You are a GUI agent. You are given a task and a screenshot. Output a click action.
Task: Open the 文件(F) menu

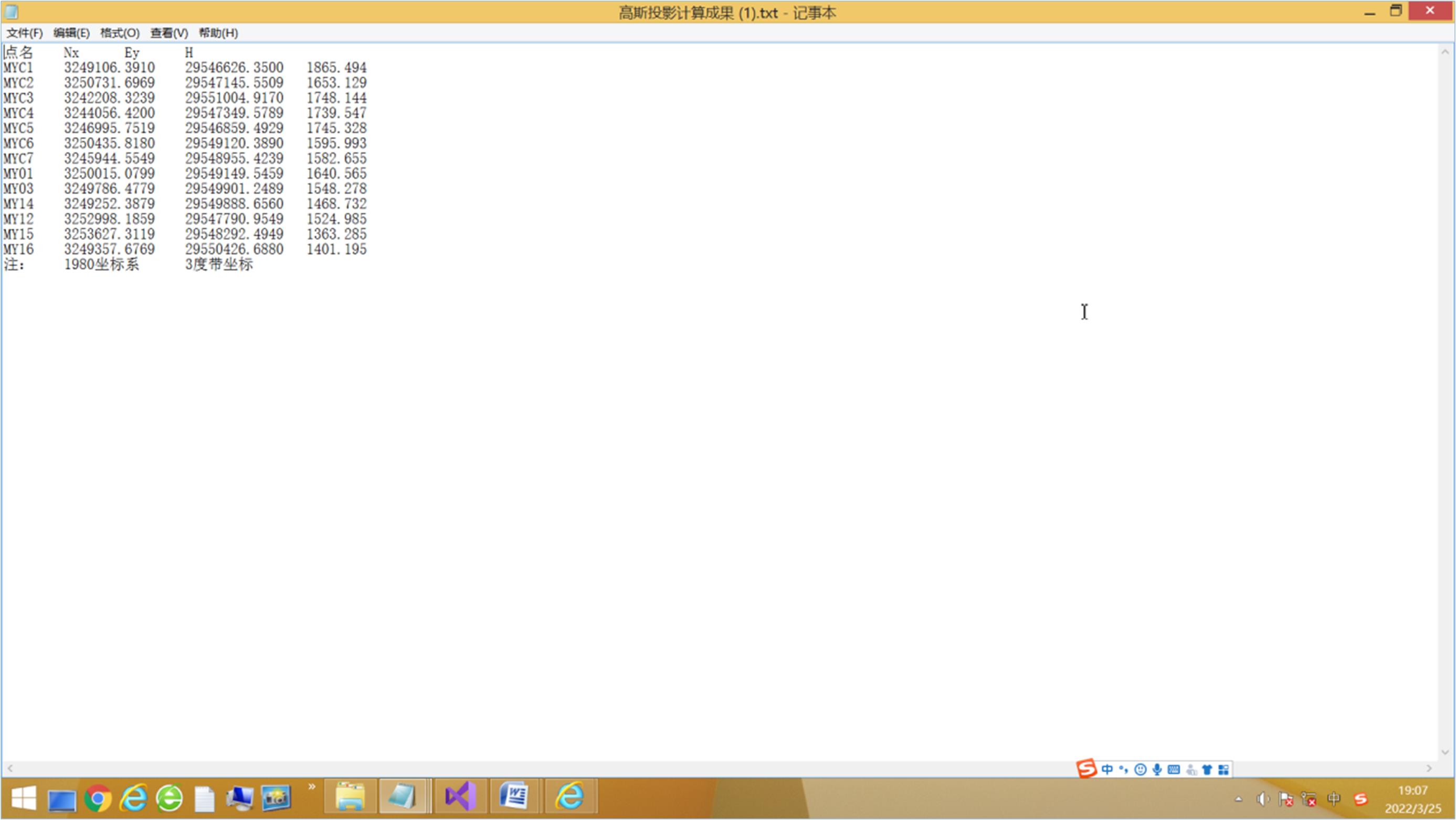(24, 33)
